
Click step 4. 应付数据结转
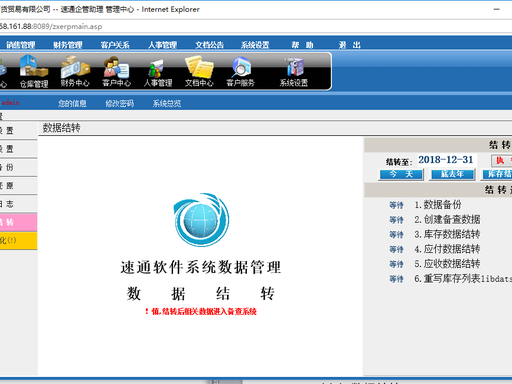point(447,249)
